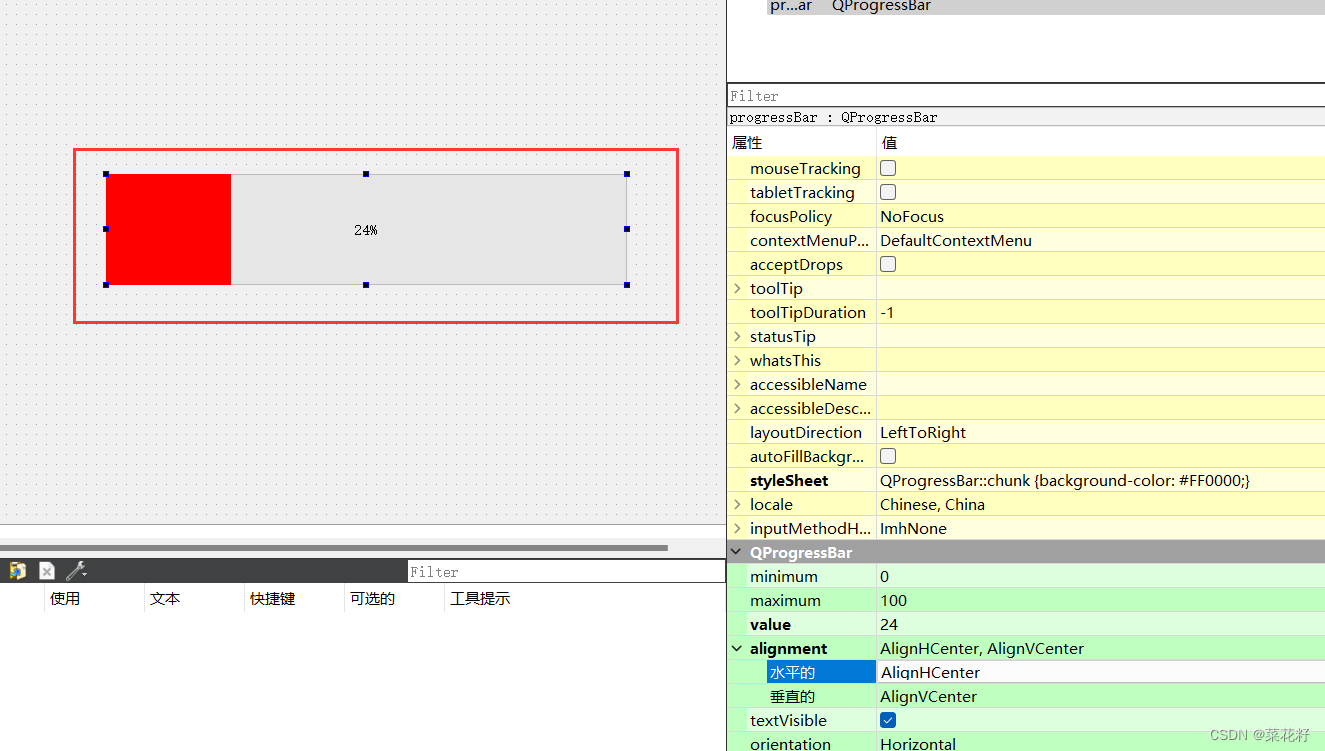Expand the locale property row

[x=738, y=504]
